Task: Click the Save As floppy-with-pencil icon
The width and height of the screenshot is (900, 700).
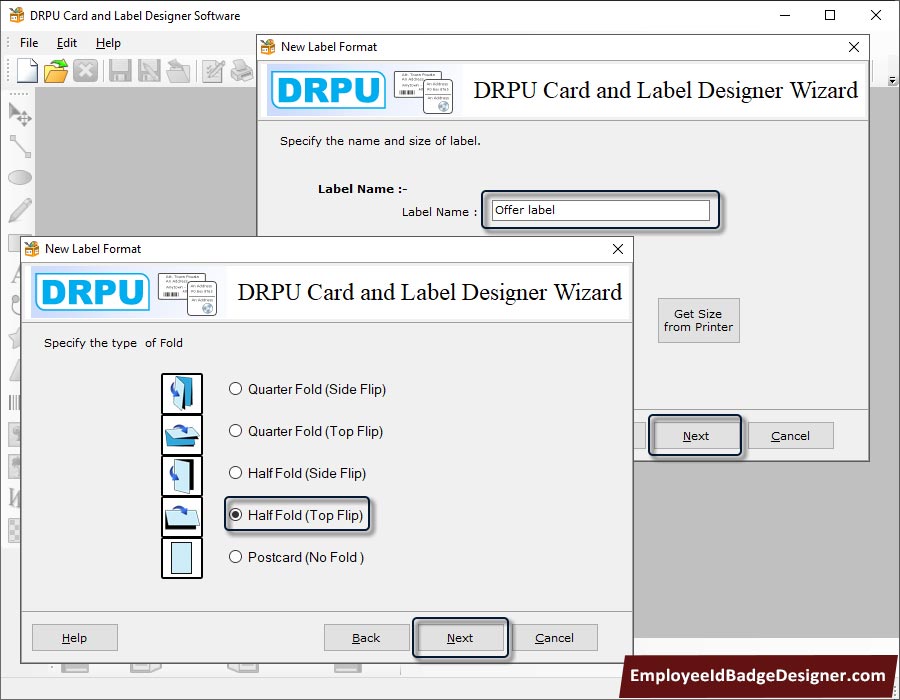Action: (149, 71)
